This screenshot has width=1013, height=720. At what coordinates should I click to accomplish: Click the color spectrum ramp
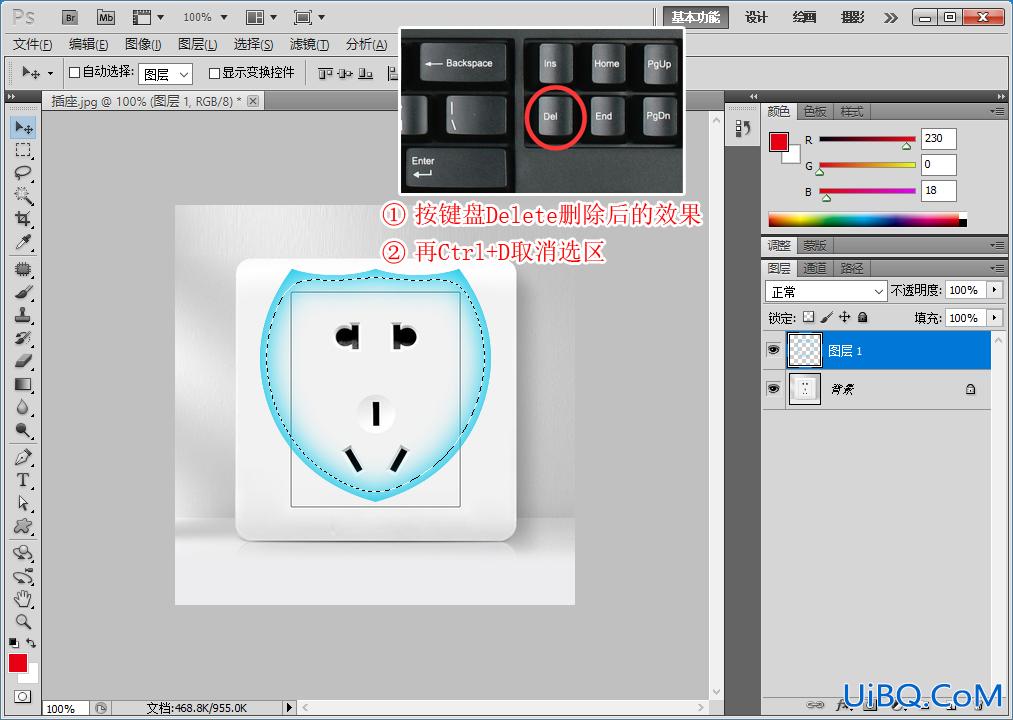(x=867, y=220)
